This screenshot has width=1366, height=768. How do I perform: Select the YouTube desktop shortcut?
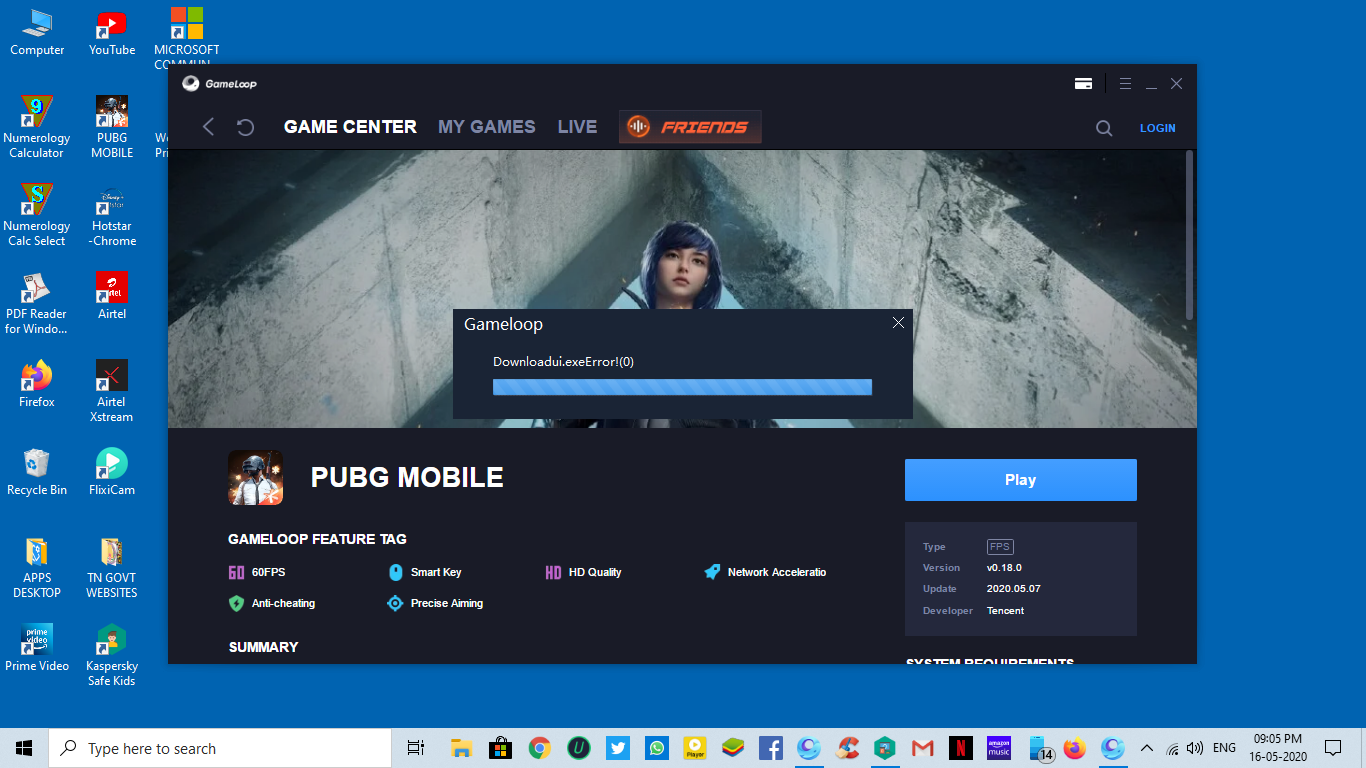click(x=112, y=32)
